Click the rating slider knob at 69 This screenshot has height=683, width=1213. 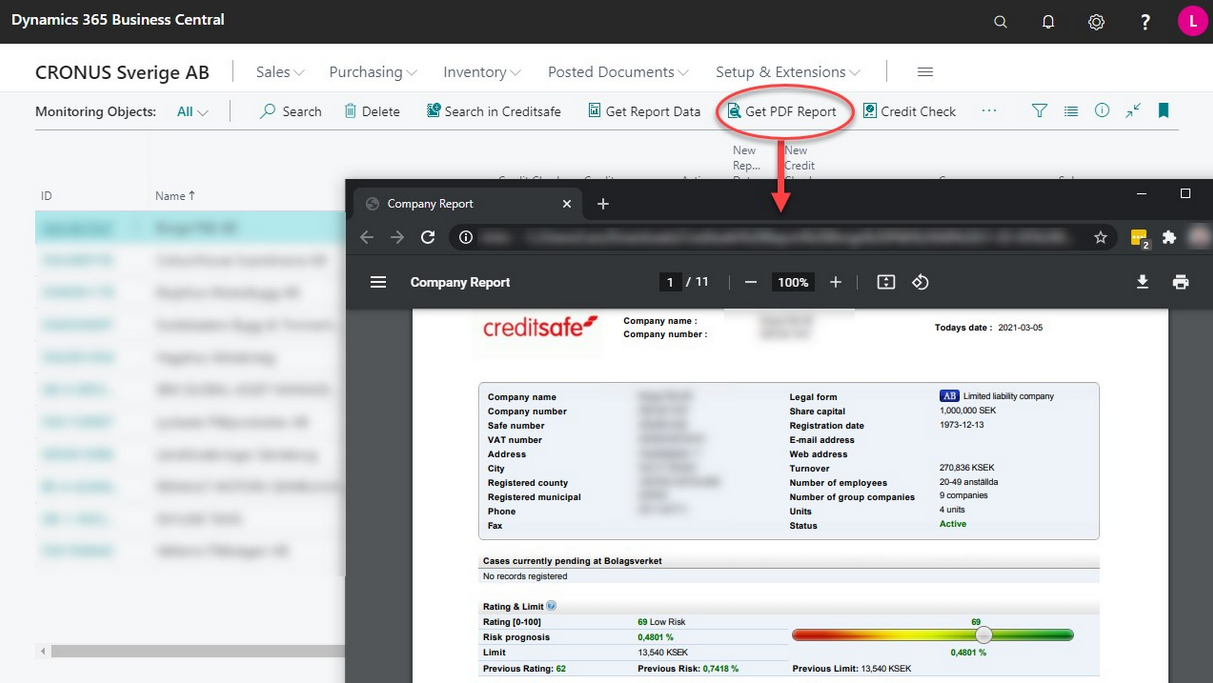point(984,635)
